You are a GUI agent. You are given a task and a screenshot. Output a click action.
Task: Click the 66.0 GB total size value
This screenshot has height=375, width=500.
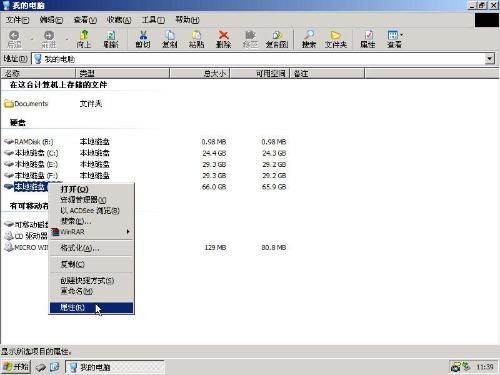pos(214,187)
